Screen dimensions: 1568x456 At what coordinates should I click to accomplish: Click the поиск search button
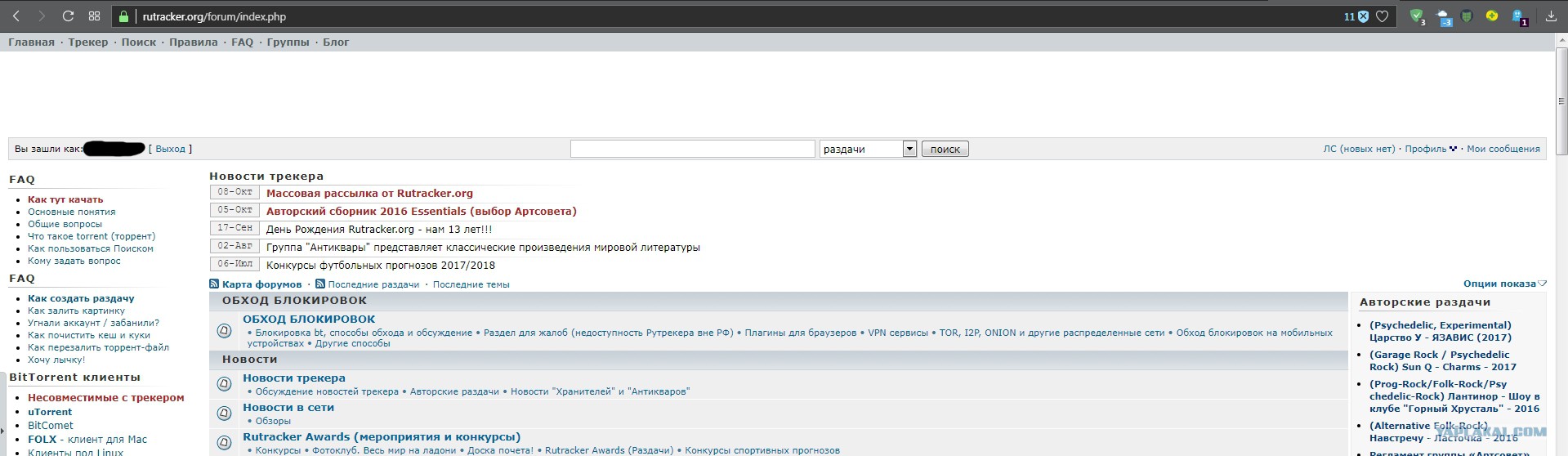pyautogui.click(x=945, y=149)
